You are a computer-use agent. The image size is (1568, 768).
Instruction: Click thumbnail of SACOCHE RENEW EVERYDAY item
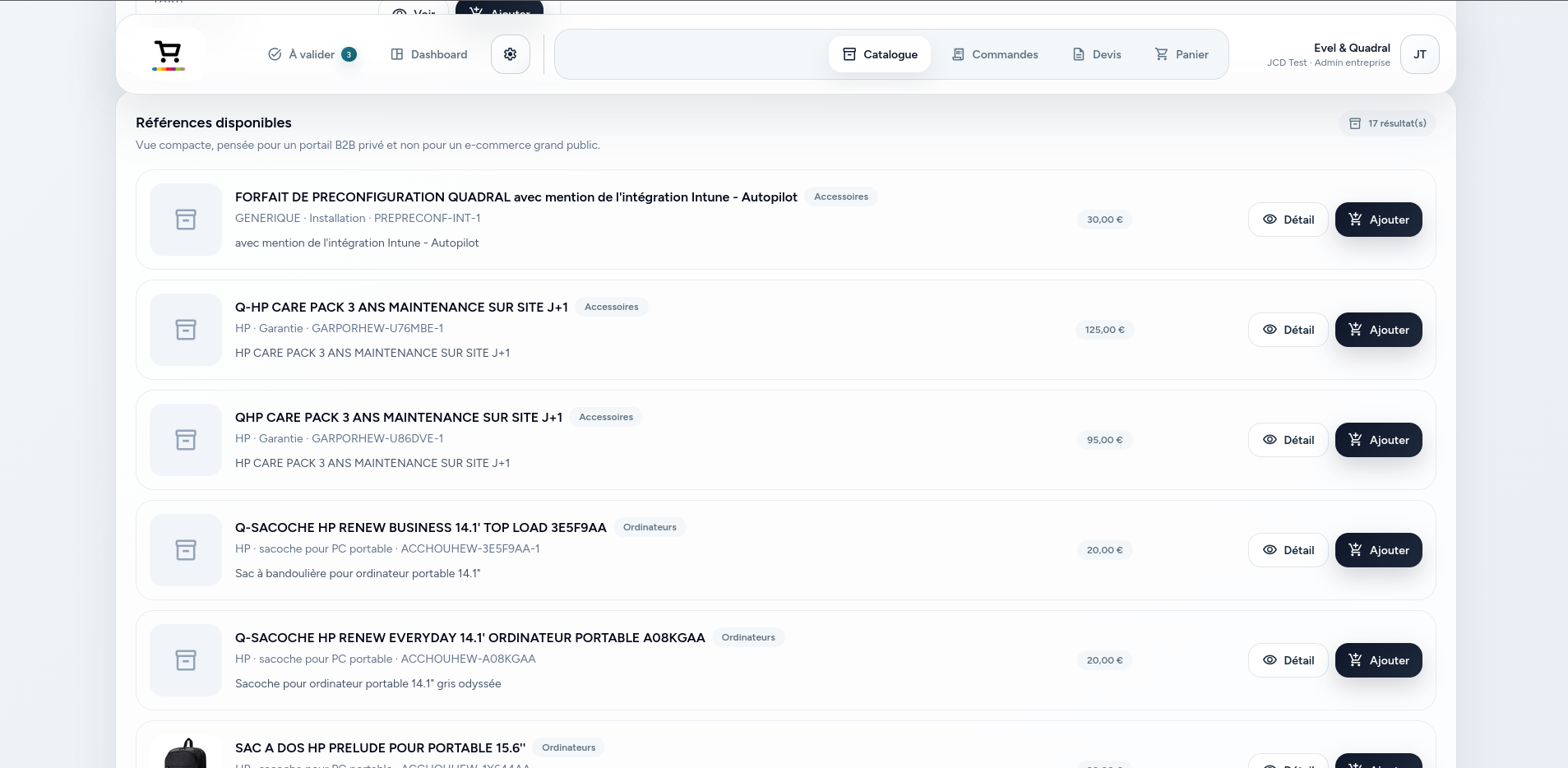pos(186,660)
